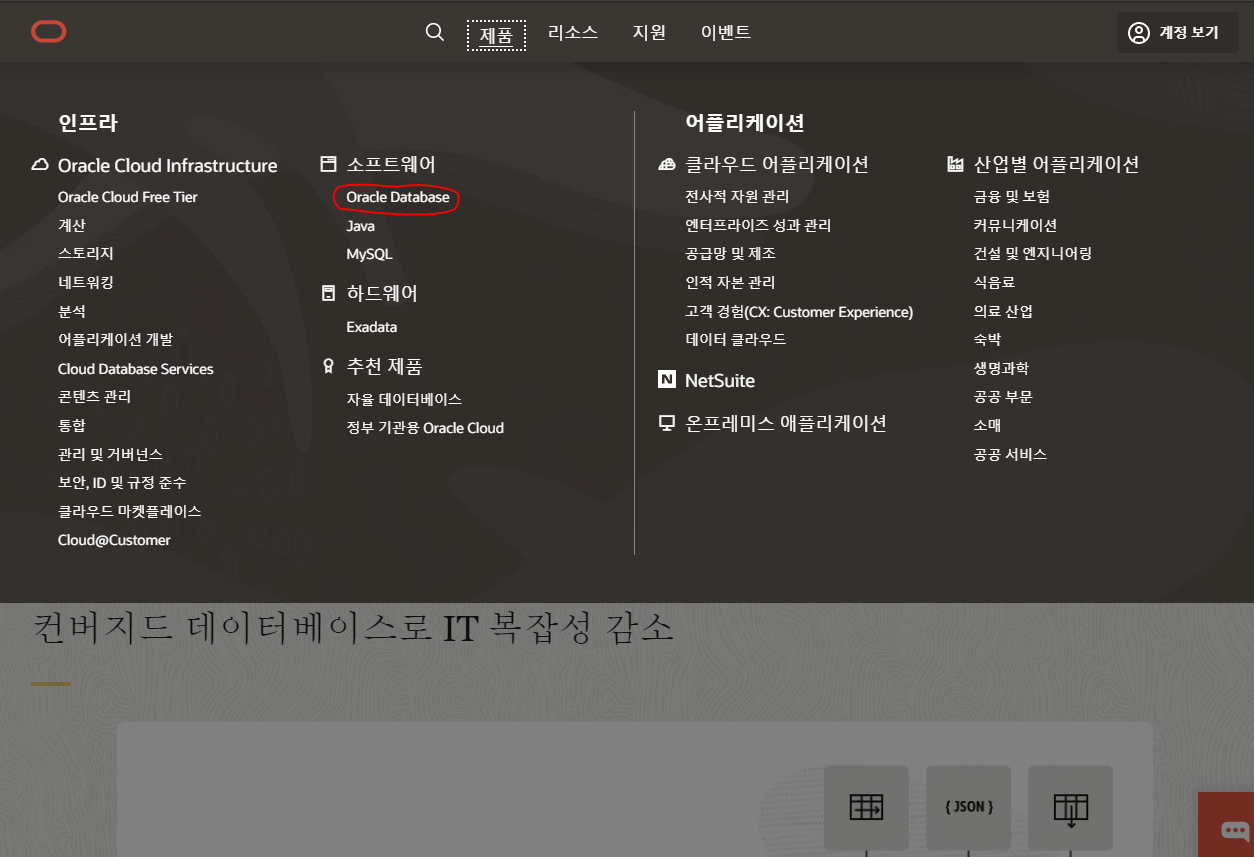Open 온프레미스 애플리케이션 text link

click(x=786, y=423)
